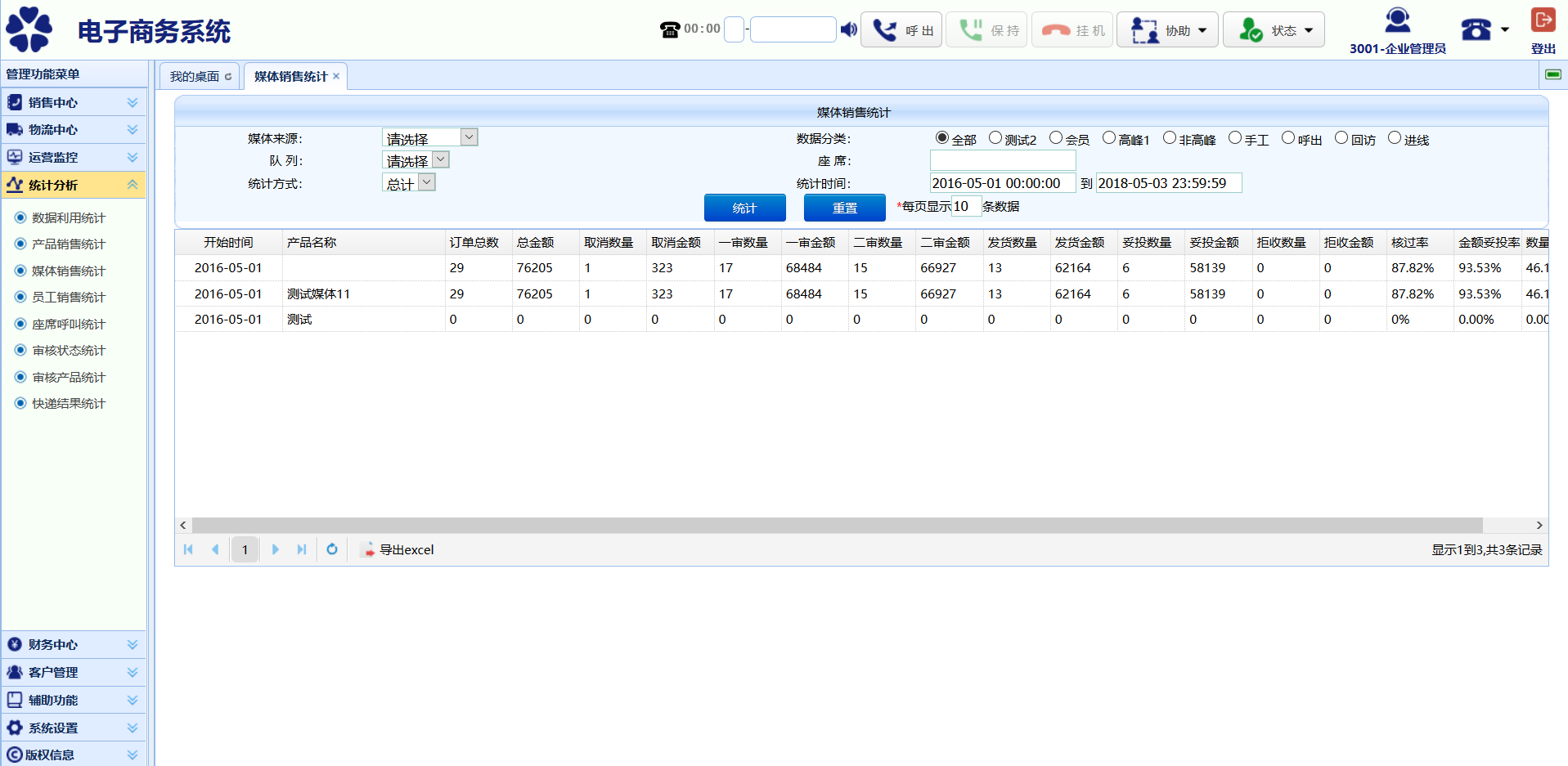Open the 协助 dropdown menu
The image size is (1568, 766).
[1167, 30]
